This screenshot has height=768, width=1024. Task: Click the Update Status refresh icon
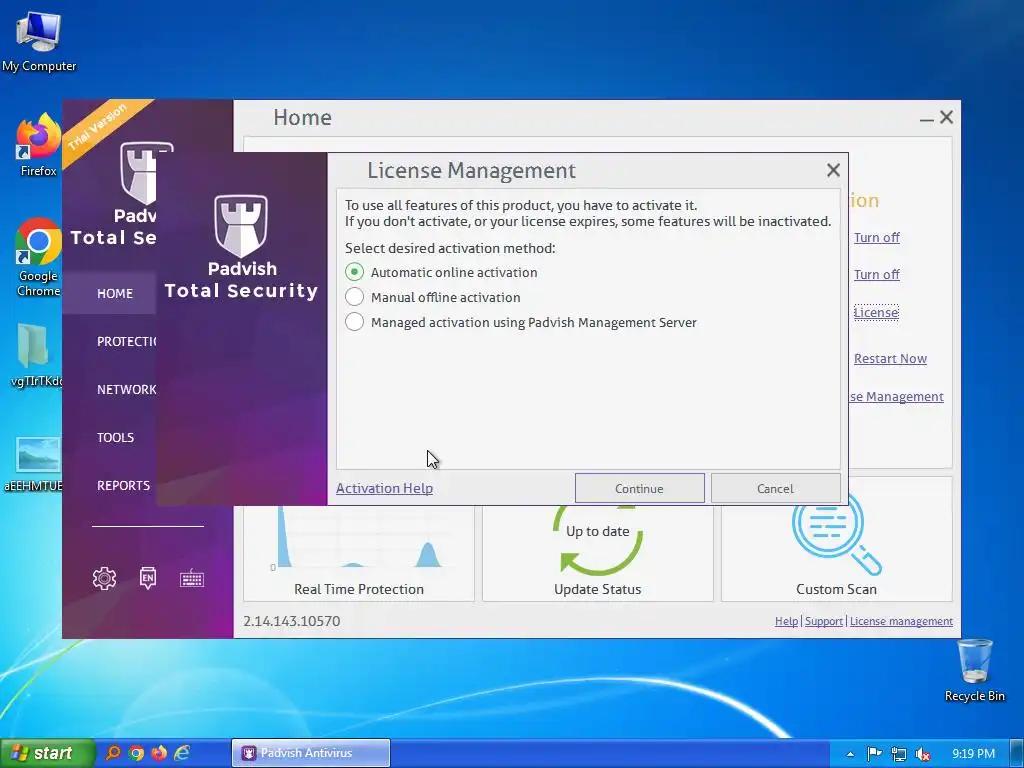click(x=598, y=542)
